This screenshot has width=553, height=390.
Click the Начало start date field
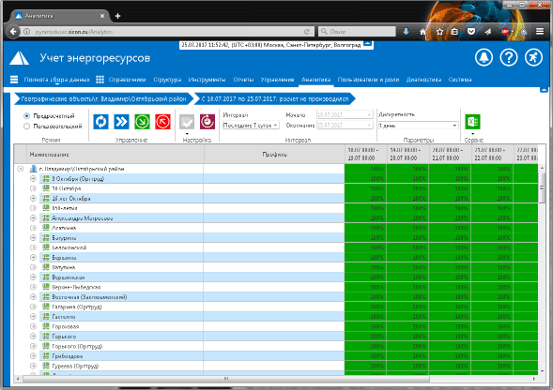tap(344, 115)
